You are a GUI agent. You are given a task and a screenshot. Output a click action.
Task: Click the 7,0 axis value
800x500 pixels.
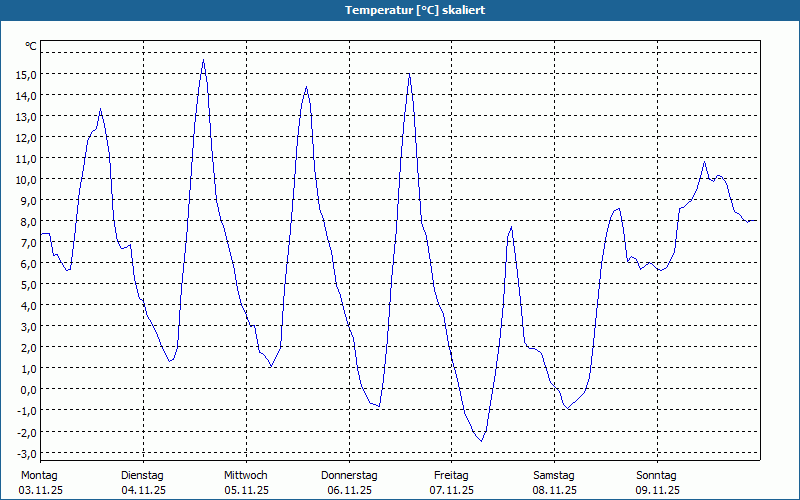(x=29, y=243)
